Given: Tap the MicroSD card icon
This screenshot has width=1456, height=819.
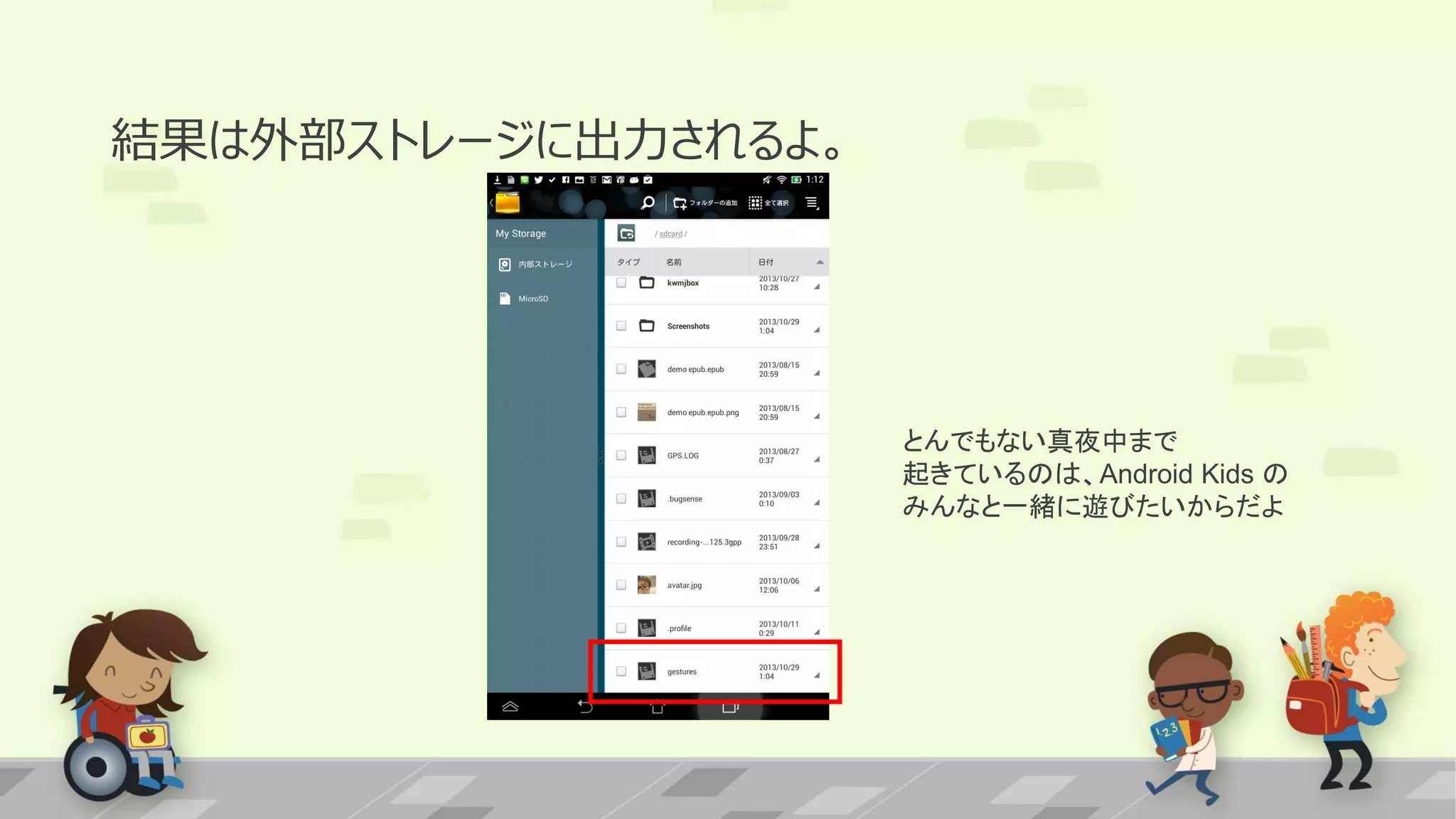Looking at the screenshot, I should pyautogui.click(x=505, y=299).
